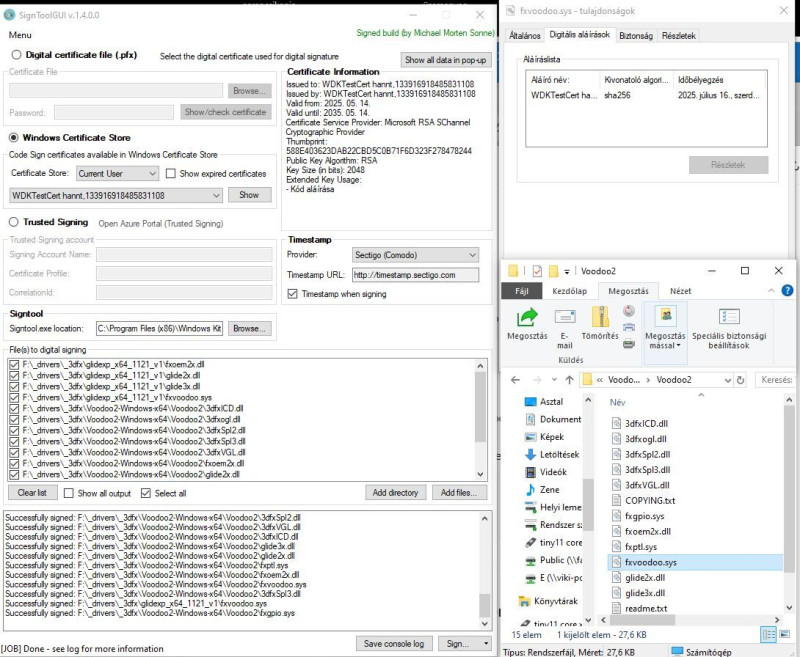Open Fájl tab in Explorer

click(521, 291)
